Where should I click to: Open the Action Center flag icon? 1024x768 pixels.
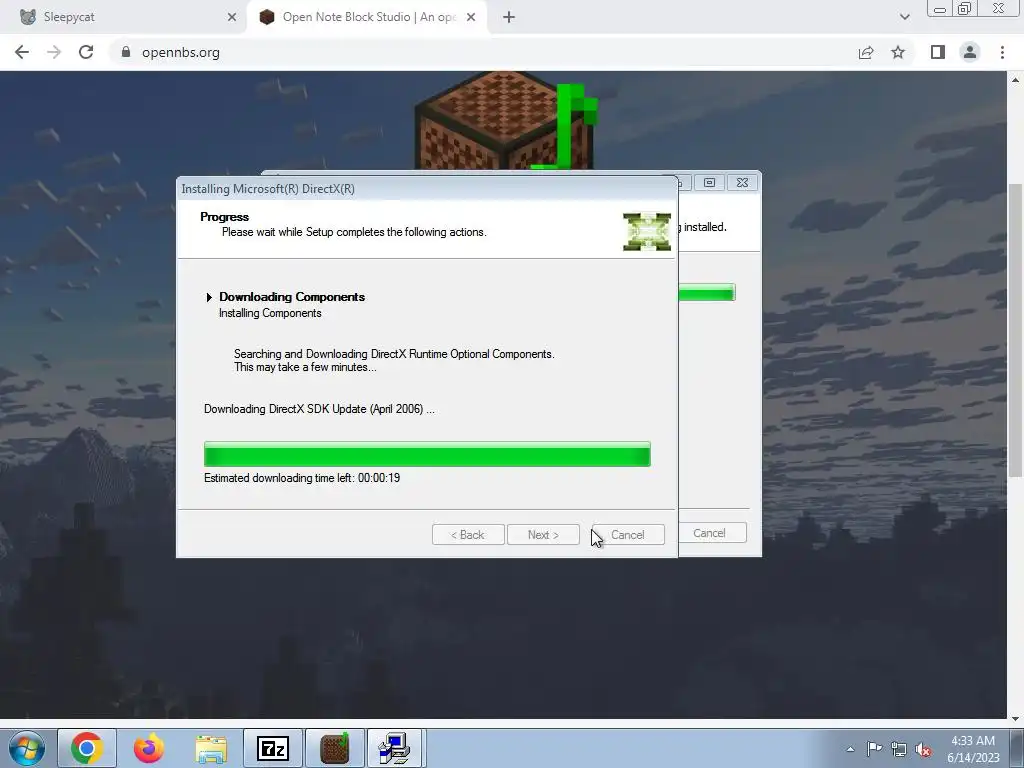pyautogui.click(x=874, y=749)
